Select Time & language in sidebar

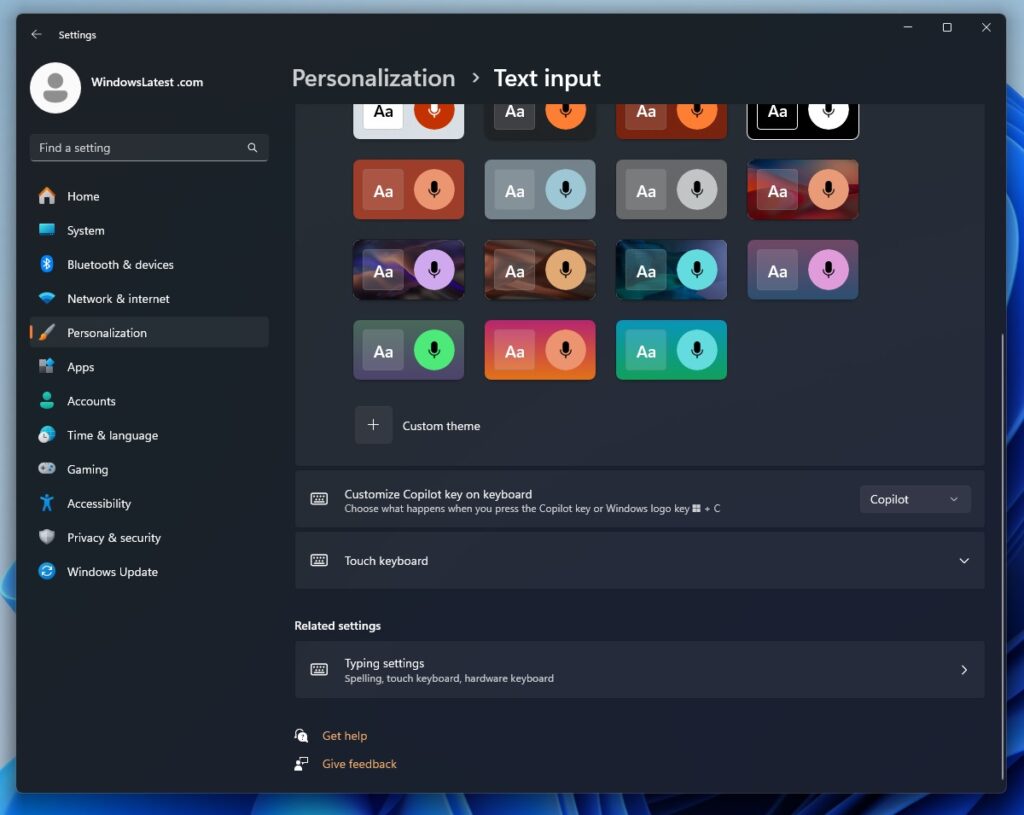point(112,435)
